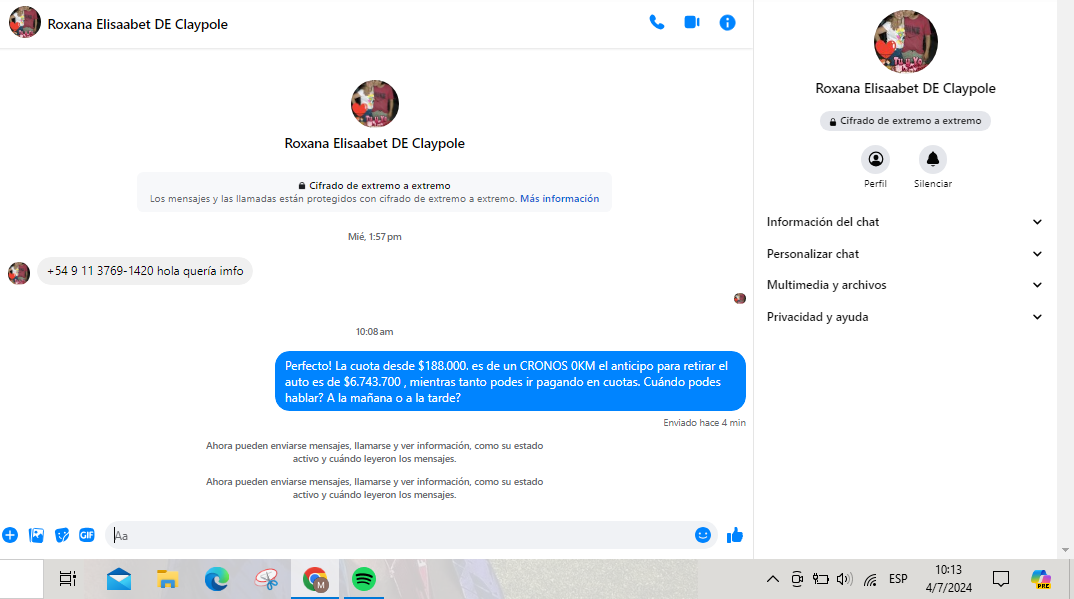Screen dimensions: 1074x599
Task: Expand Multimedia y archivos section
Action: [904, 285]
